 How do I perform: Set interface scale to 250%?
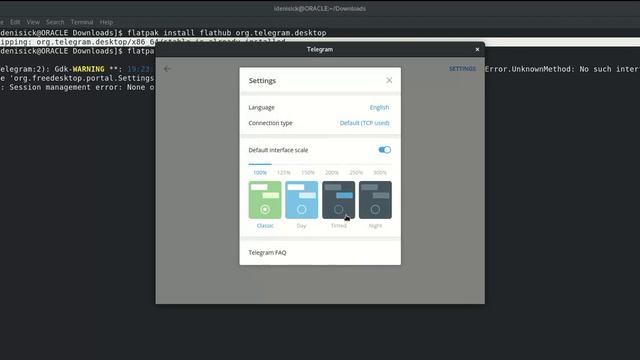[356, 173]
